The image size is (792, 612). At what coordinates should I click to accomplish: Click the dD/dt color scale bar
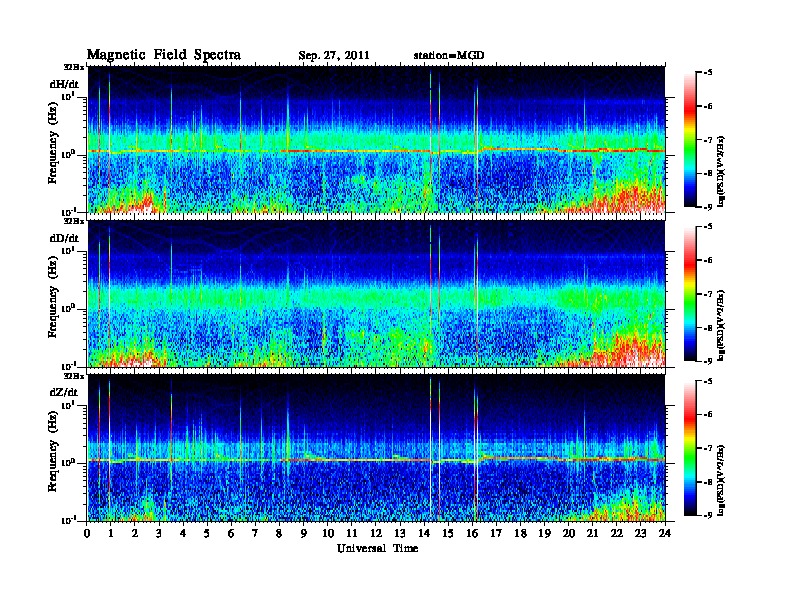point(690,293)
